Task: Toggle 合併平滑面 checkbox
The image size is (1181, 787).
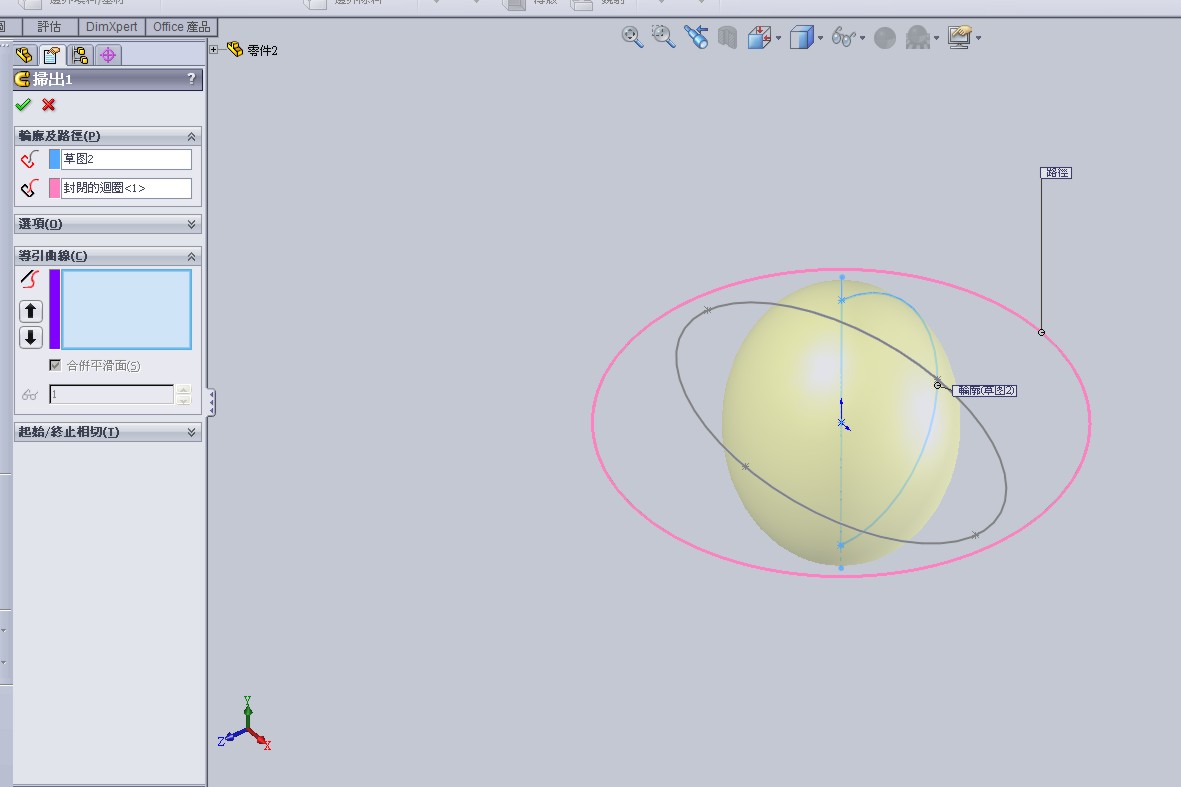Action: (x=55, y=365)
